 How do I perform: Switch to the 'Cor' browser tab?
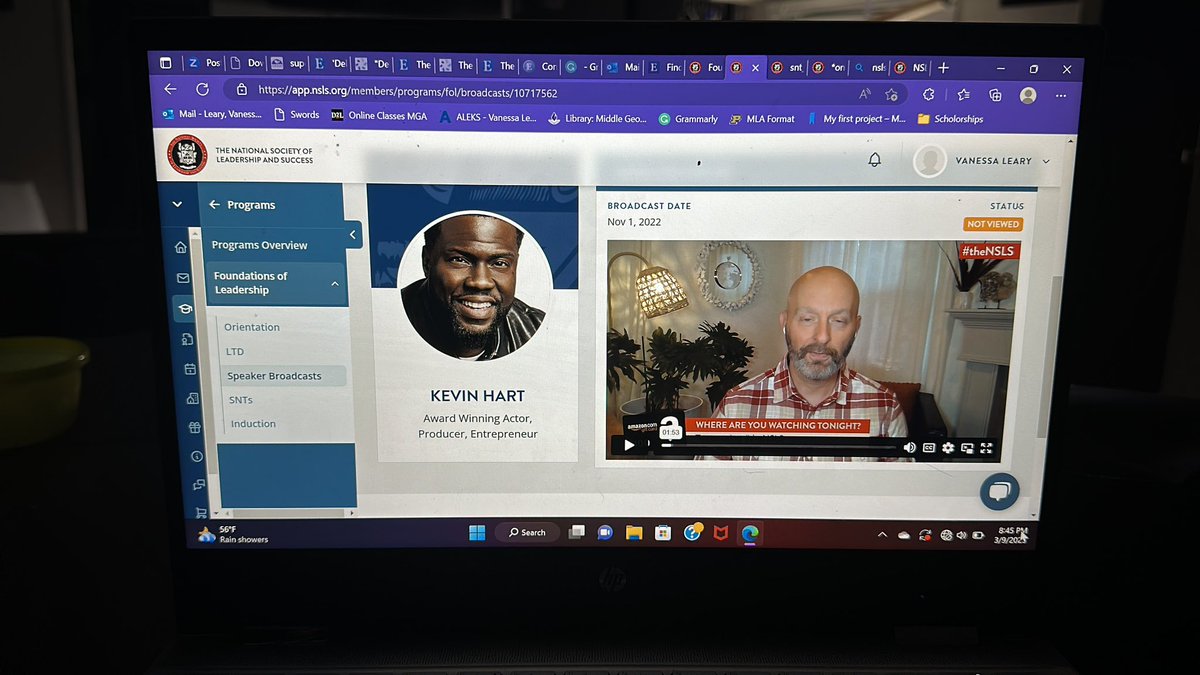(x=540, y=66)
